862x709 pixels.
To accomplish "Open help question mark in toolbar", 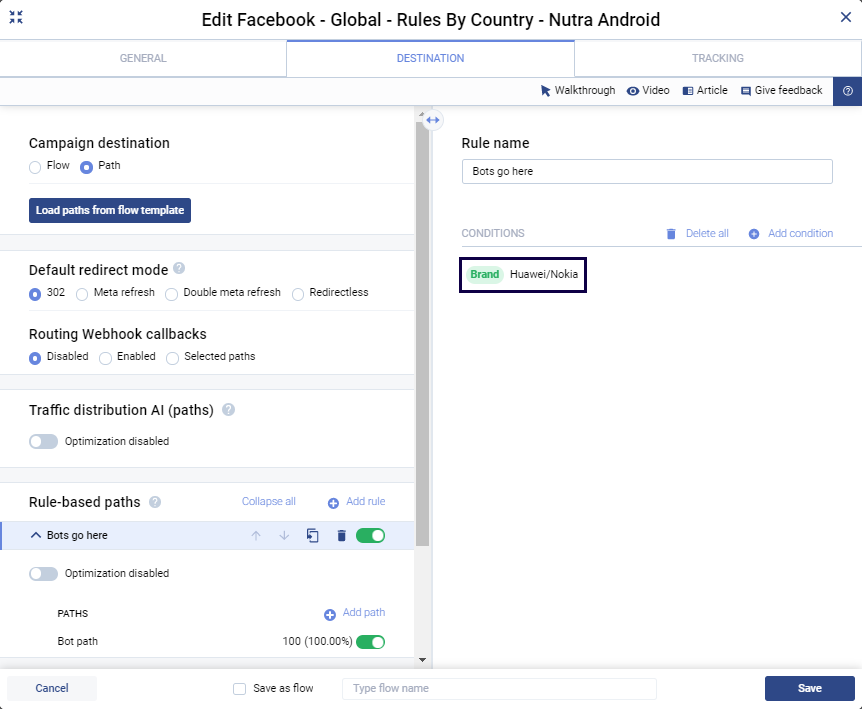I will point(847,91).
